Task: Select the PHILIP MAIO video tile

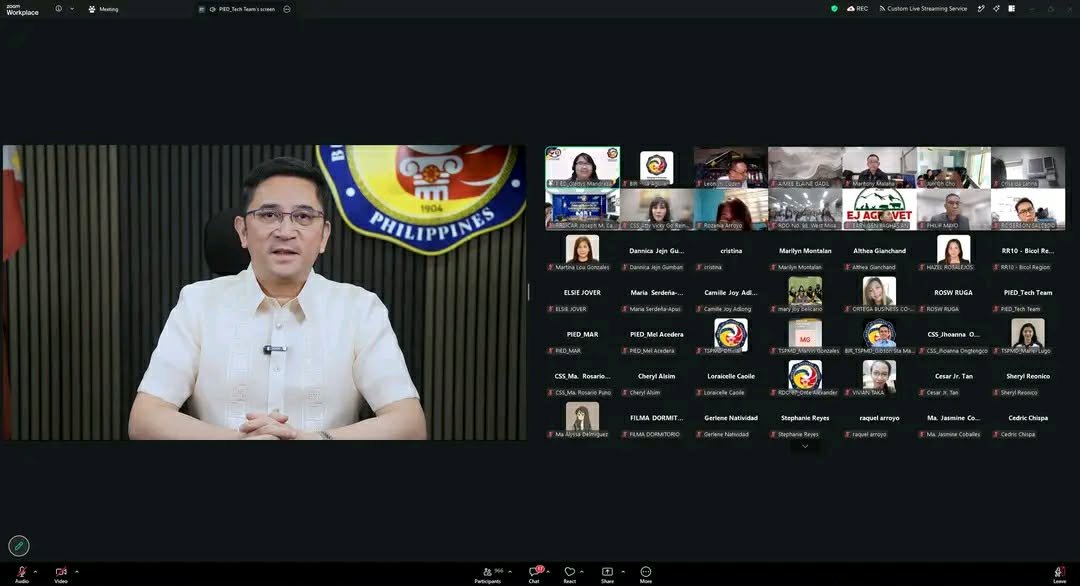Action: coord(953,209)
